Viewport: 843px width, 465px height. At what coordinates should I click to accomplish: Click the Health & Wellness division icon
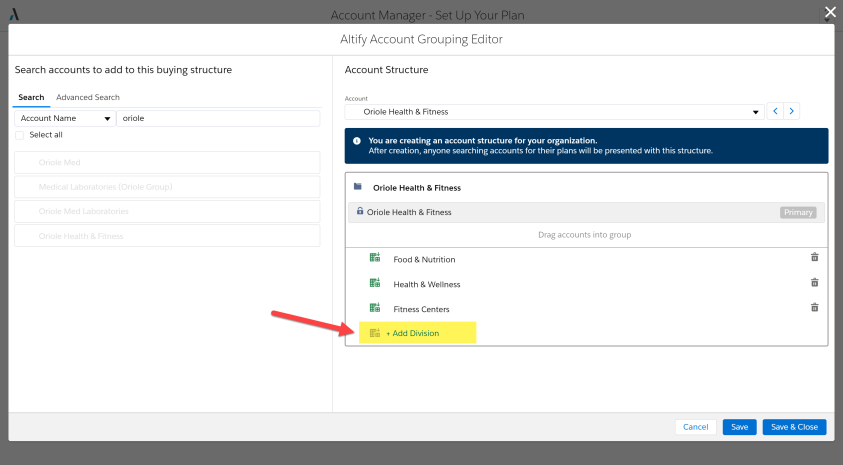[375, 283]
